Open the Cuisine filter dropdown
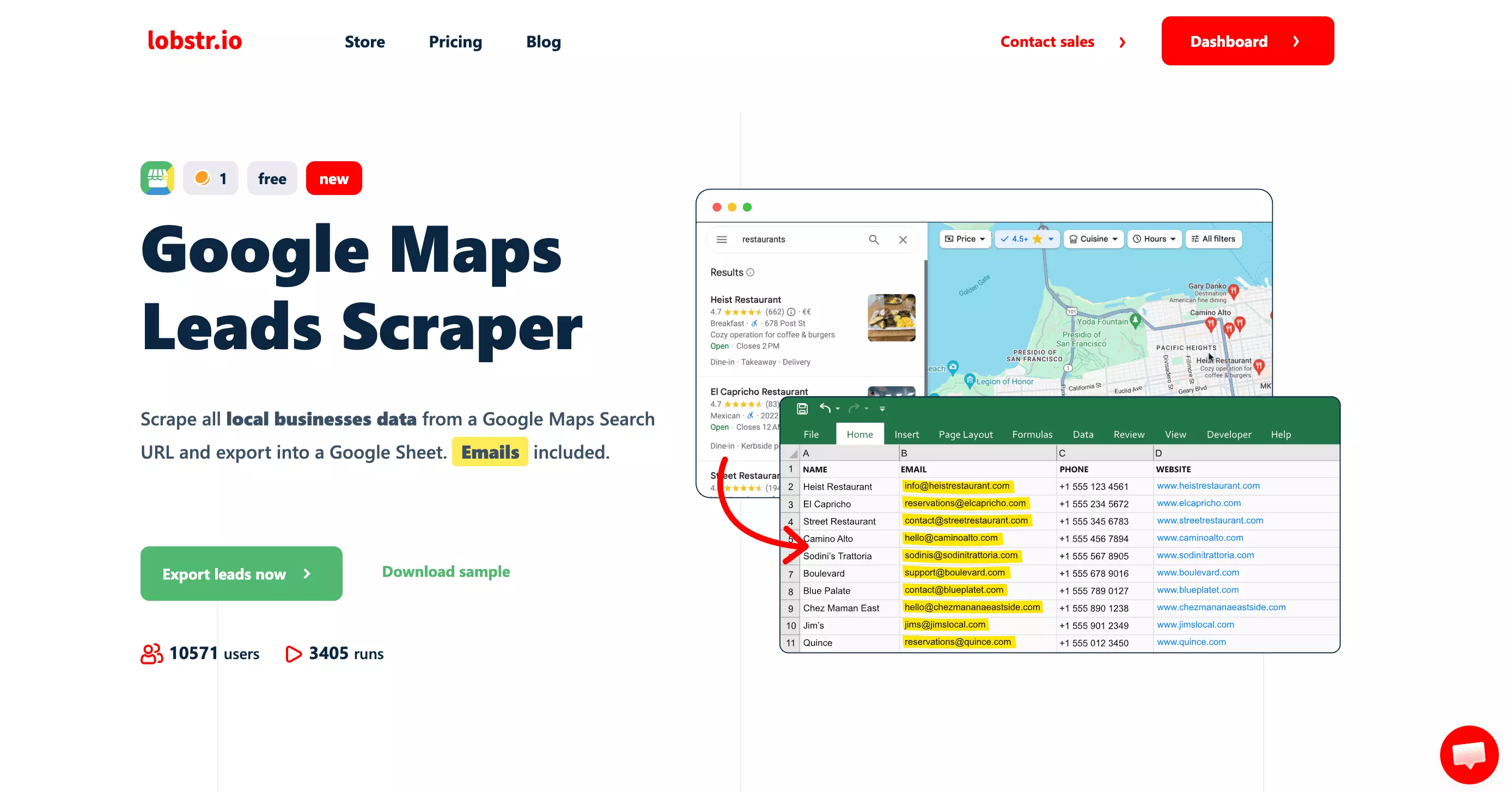The height and width of the screenshot is (792, 1512). (x=1094, y=239)
